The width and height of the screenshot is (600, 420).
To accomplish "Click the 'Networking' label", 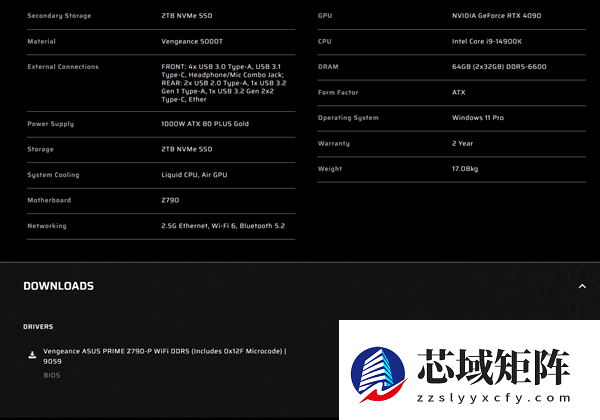I will pos(47,226).
